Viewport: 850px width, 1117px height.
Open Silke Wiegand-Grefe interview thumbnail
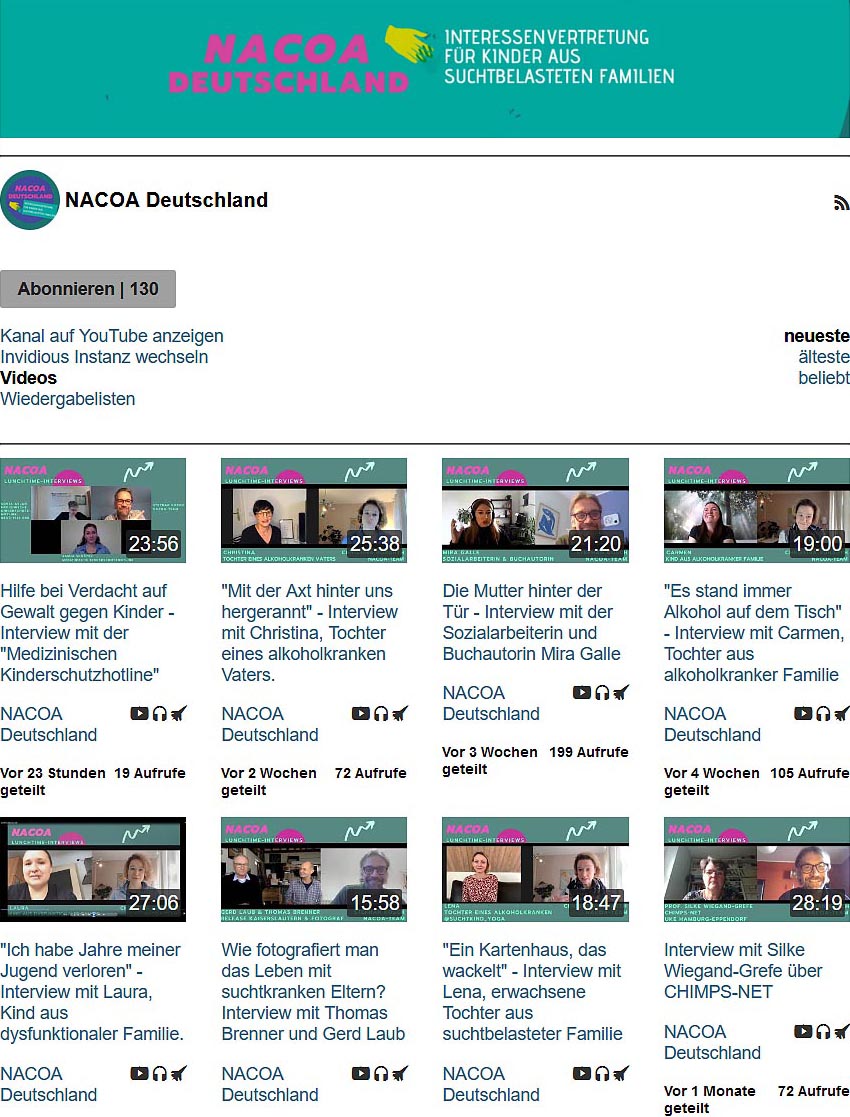pos(757,869)
